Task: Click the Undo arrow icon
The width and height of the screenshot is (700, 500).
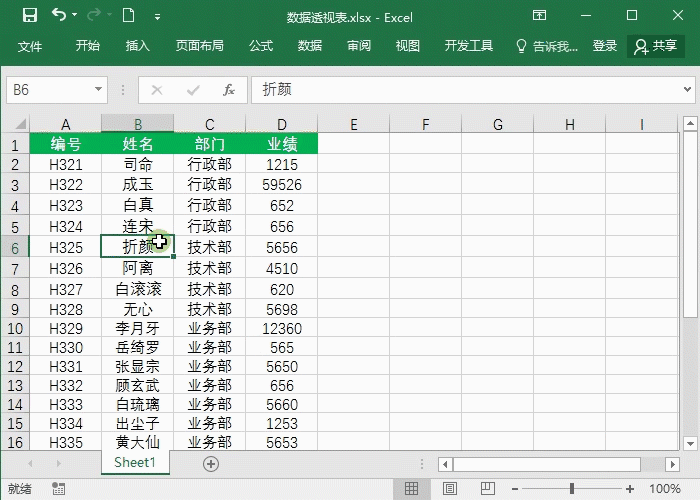Action: click(59, 15)
